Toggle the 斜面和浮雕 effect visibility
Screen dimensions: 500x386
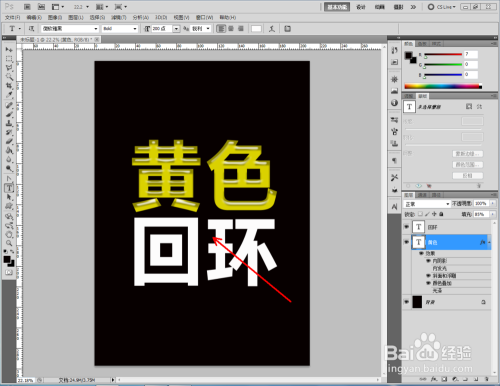coord(428,276)
